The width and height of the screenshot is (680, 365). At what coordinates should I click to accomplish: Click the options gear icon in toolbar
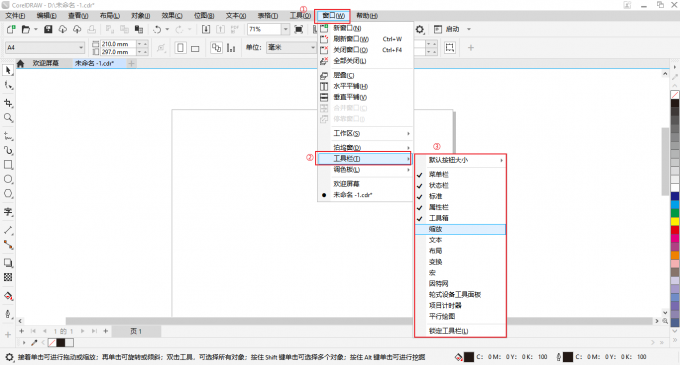point(420,29)
